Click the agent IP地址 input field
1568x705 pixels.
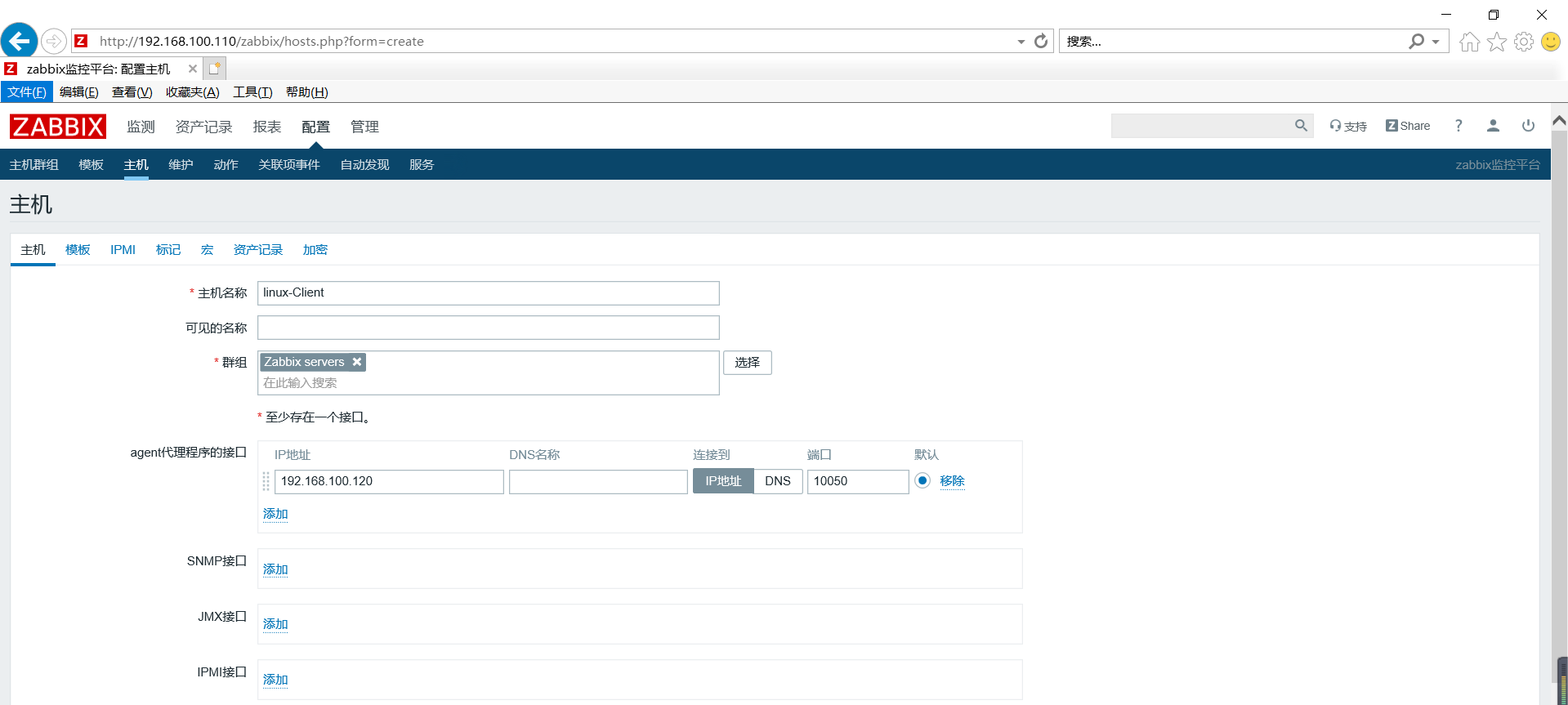tap(389, 481)
